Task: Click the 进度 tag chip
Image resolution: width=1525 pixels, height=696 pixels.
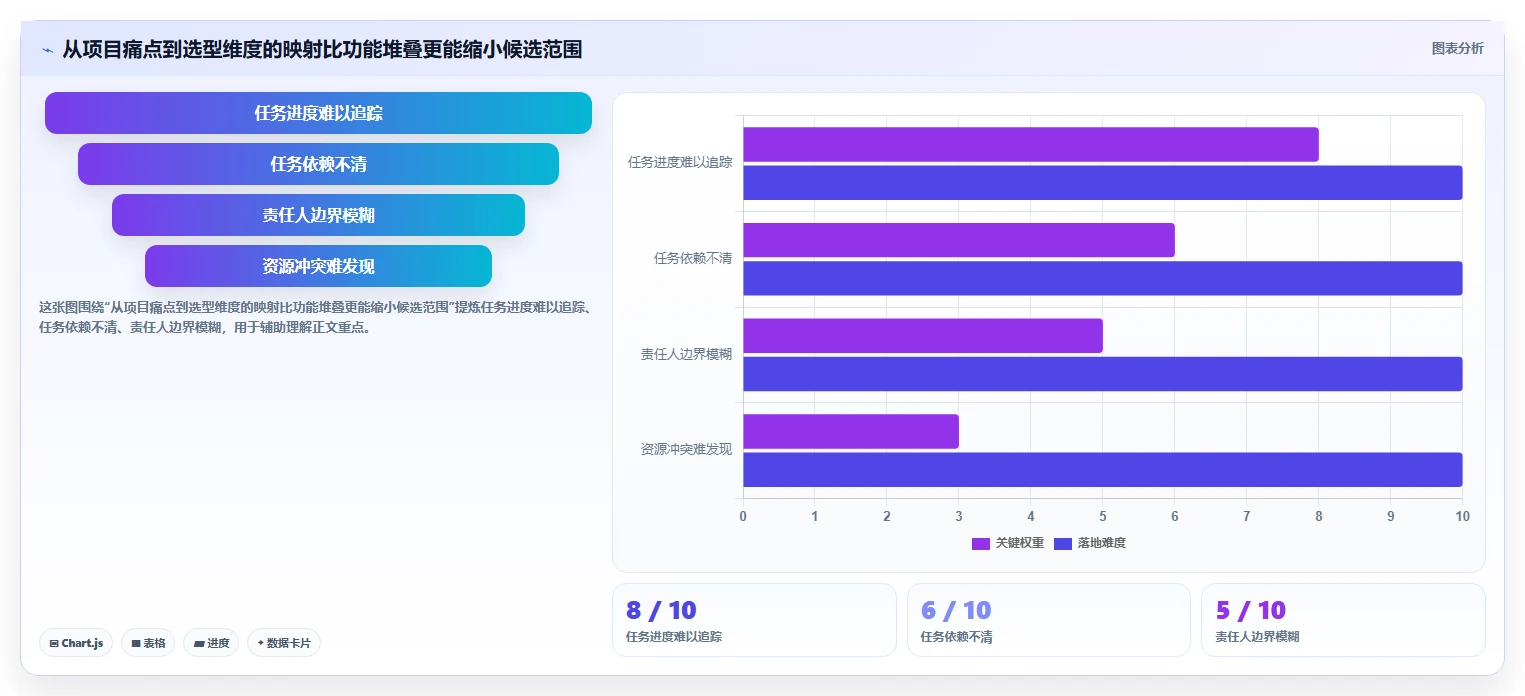Action: (x=211, y=643)
